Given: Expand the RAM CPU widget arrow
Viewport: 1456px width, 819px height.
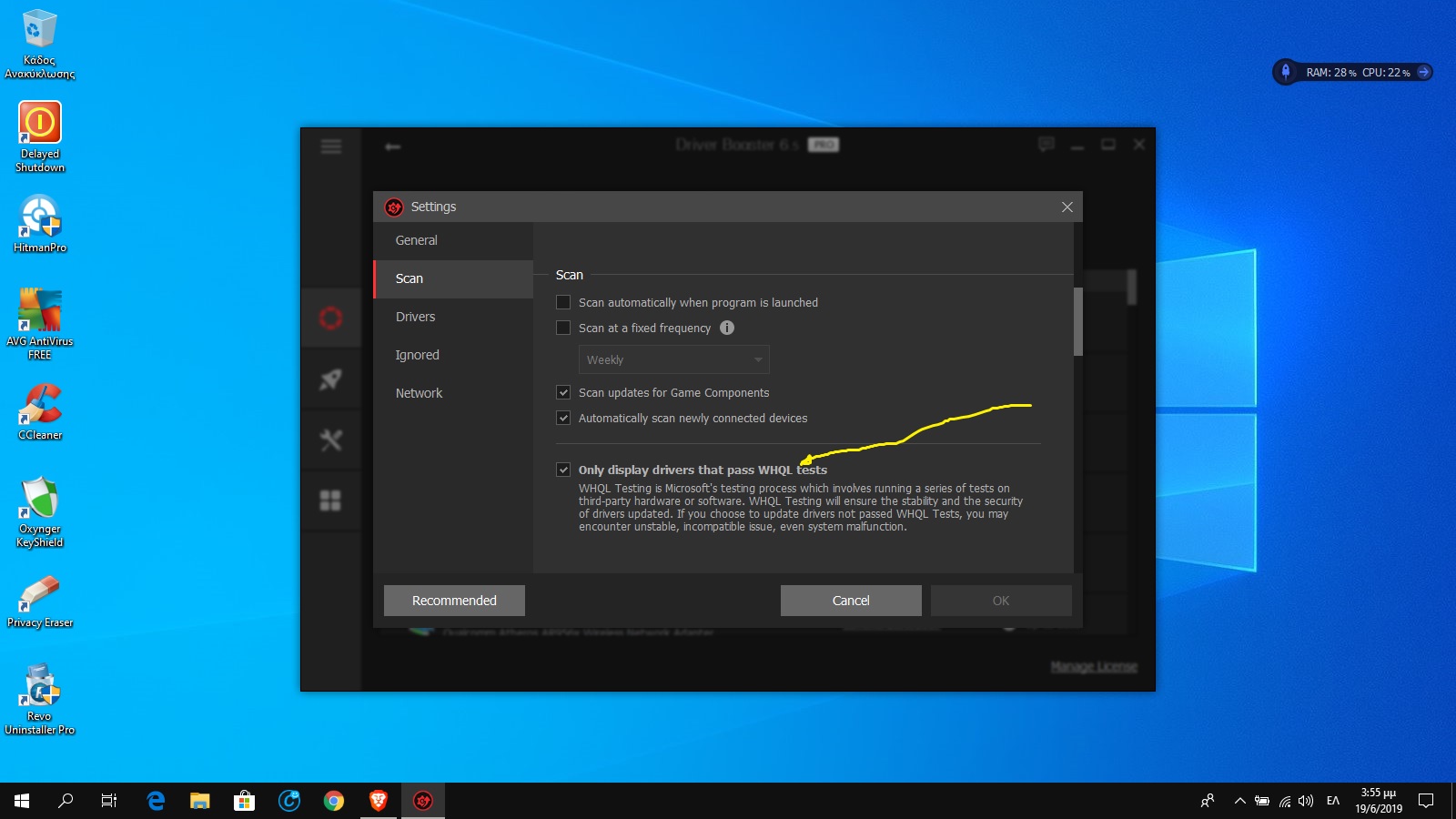Looking at the screenshot, I should 1424,72.
